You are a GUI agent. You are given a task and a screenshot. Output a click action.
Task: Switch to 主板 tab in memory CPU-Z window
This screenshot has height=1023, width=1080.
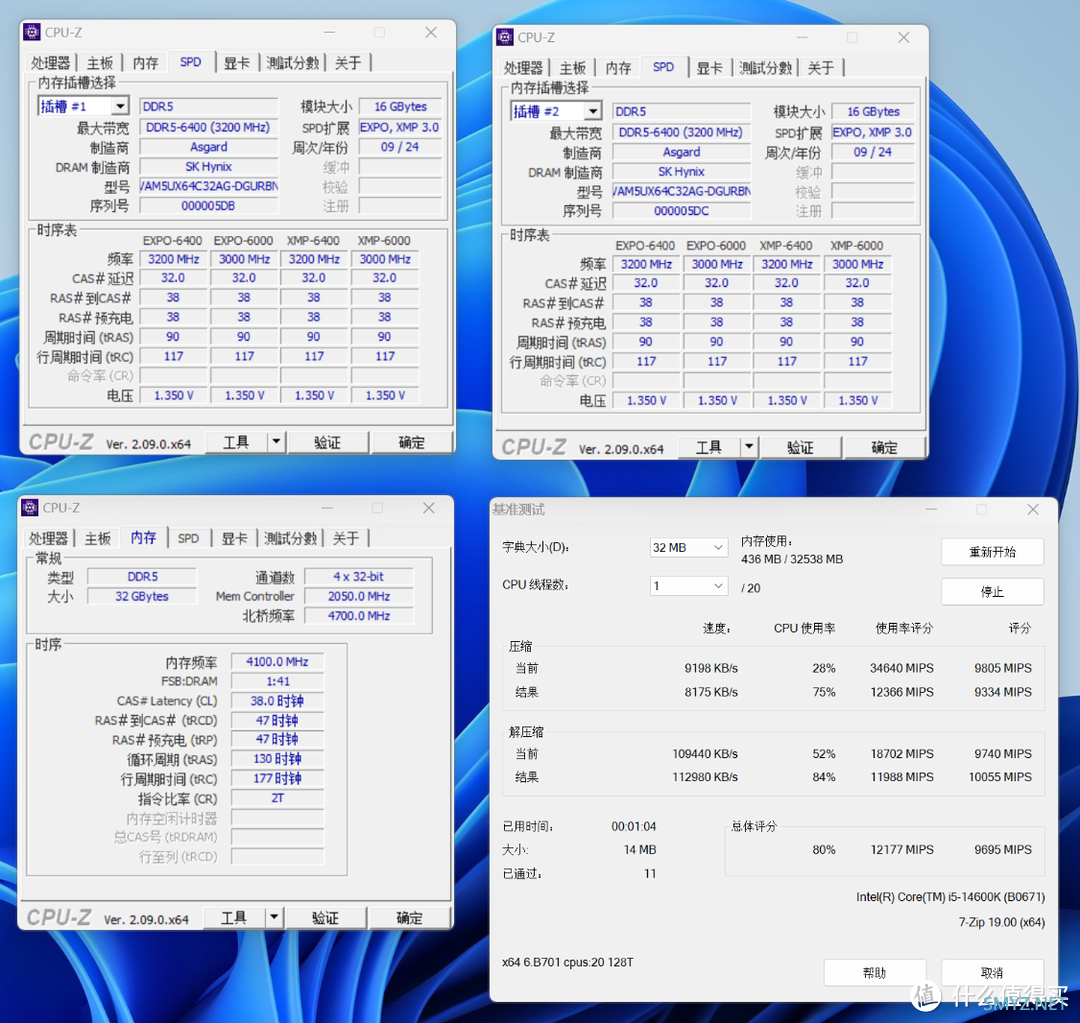click(98, 538)
